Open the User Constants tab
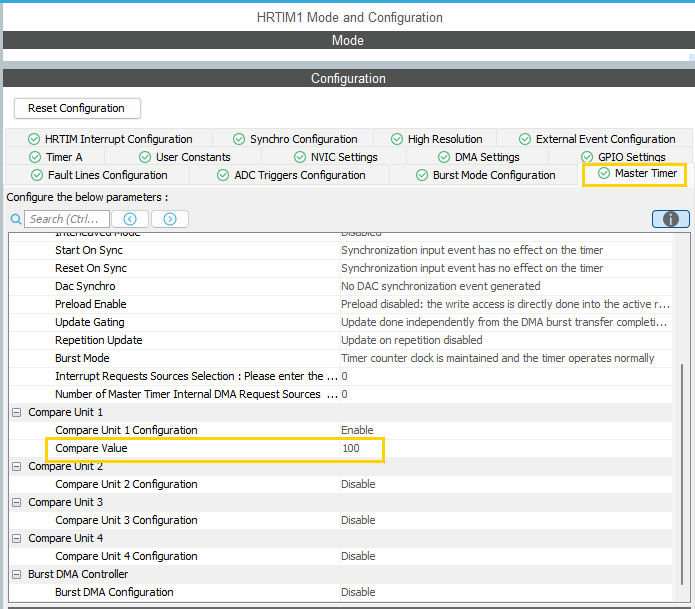This screenshot has width=695, height=609. [184, 157]
